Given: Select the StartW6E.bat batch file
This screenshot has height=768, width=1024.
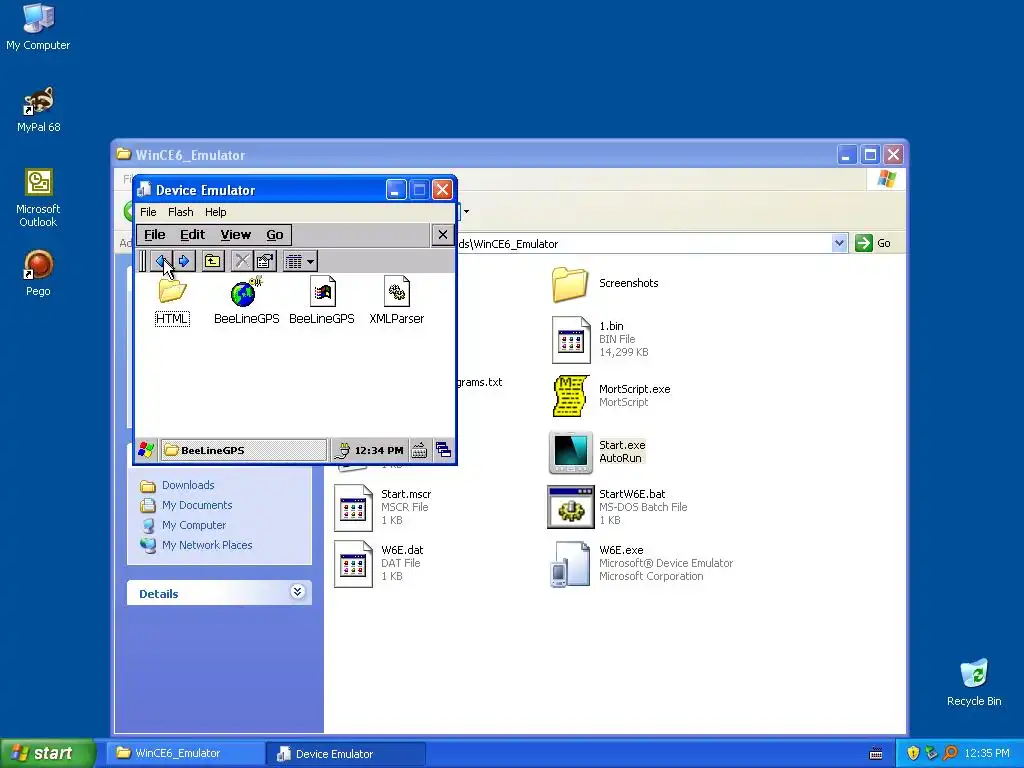Looking at the screenshot, I should tap(617, 507).
